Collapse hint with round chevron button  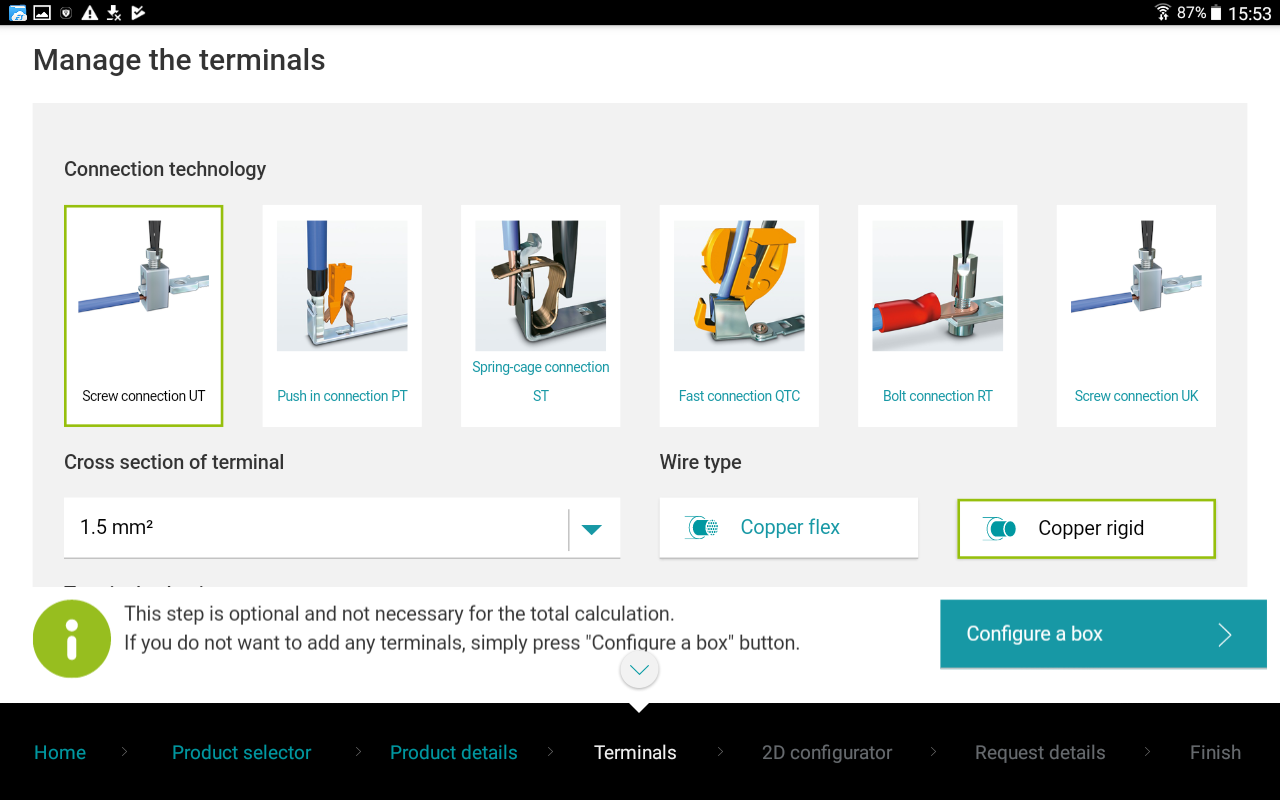[639, 669]
